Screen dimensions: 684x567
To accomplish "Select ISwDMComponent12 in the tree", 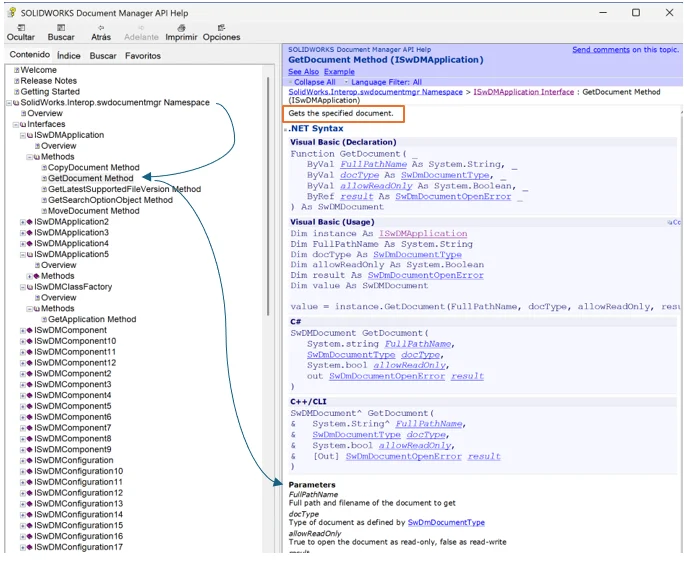I will tap(75, 363).
